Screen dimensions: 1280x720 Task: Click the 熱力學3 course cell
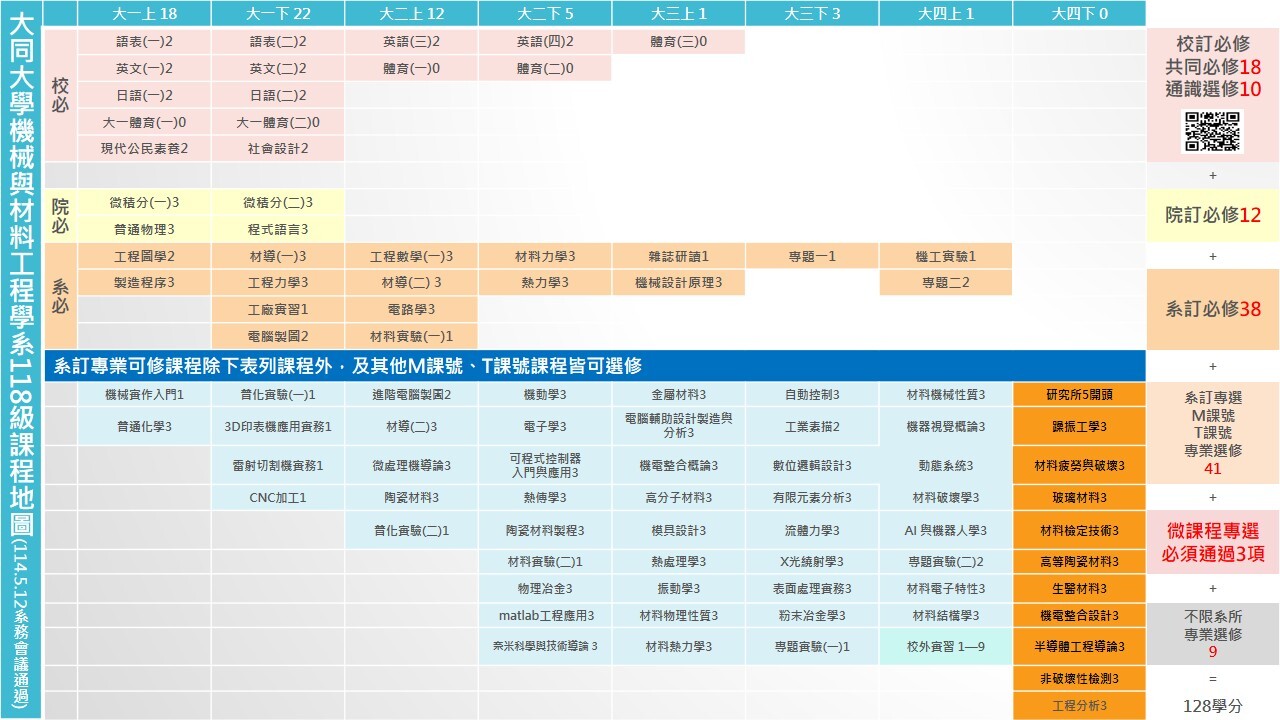click(545, 283)
